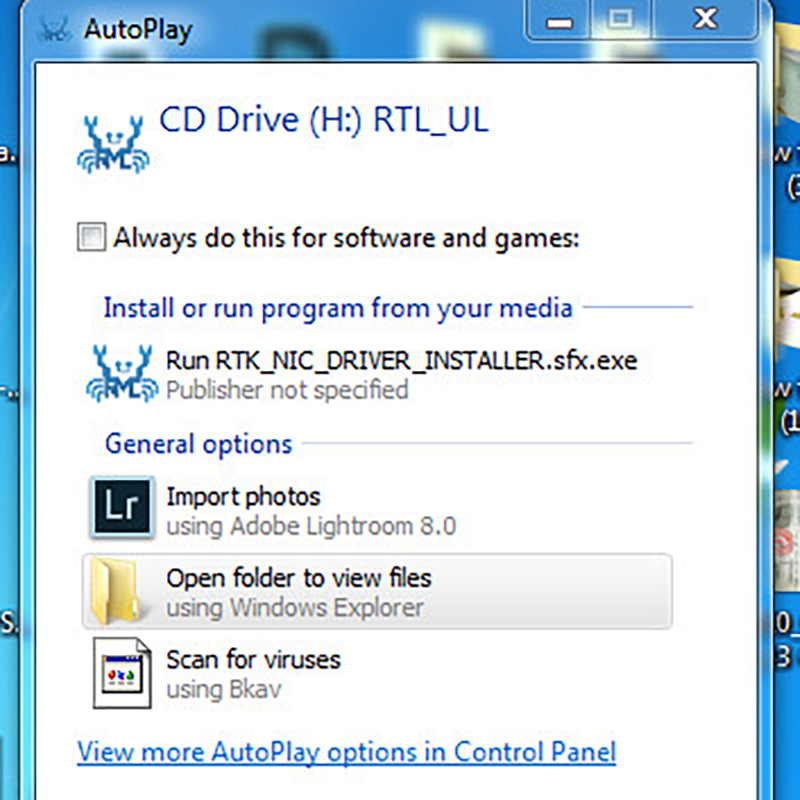Run RTK_NIC_DRIVER_INSTALLER.sfx.exe

377,374
